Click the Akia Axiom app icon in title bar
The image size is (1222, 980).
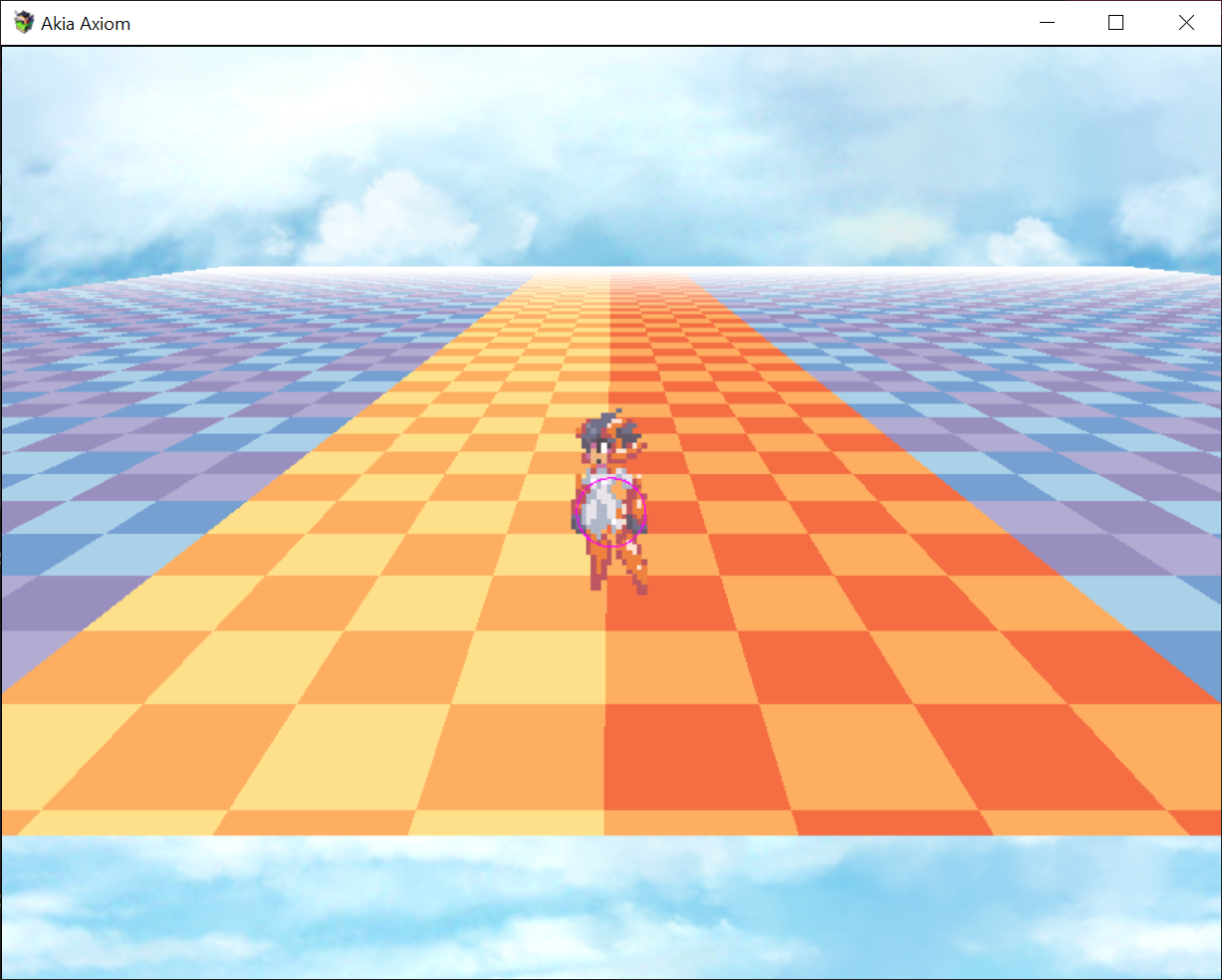coord(24,23)
